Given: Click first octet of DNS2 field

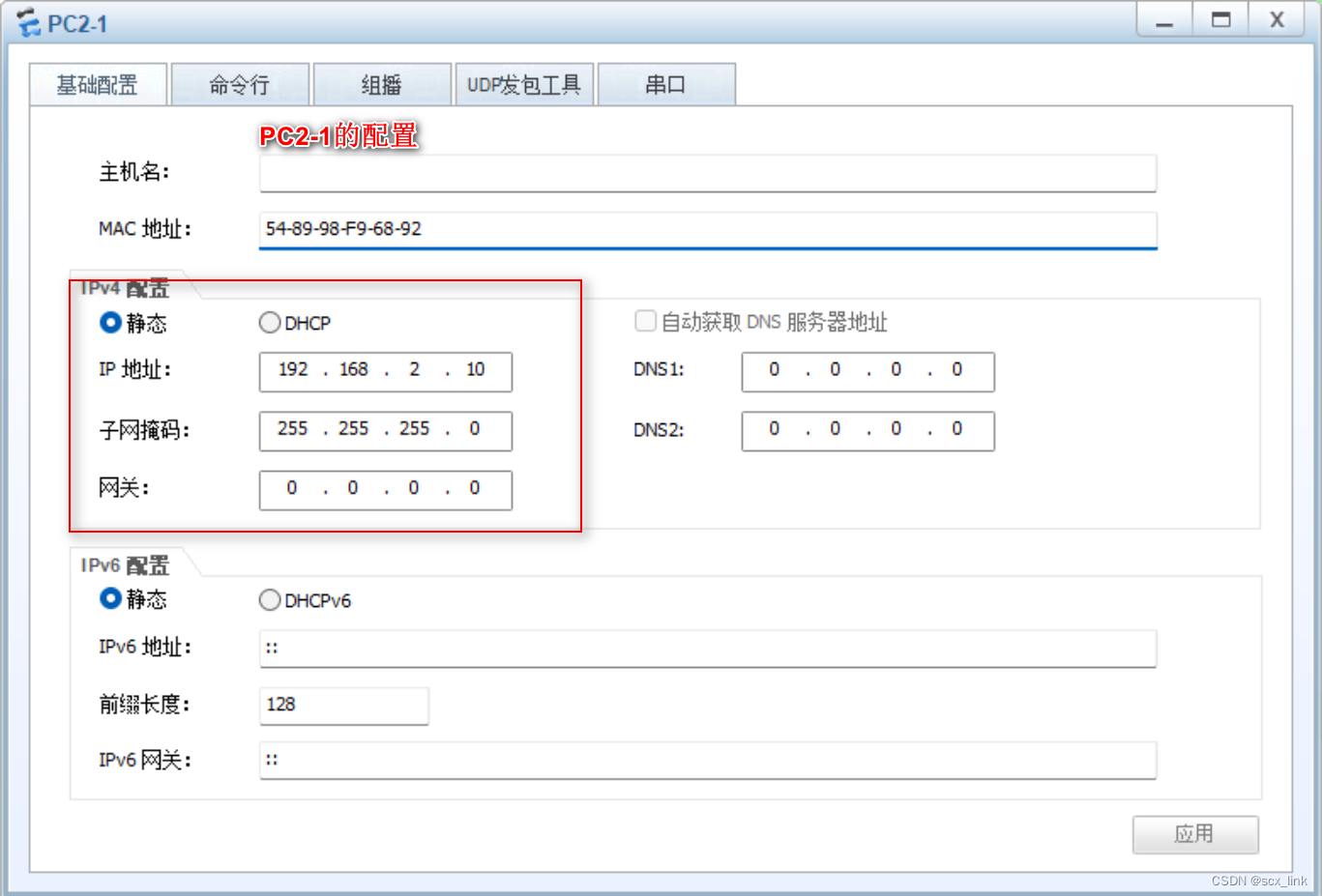Looking at the screenshot, I should [775, 429].
